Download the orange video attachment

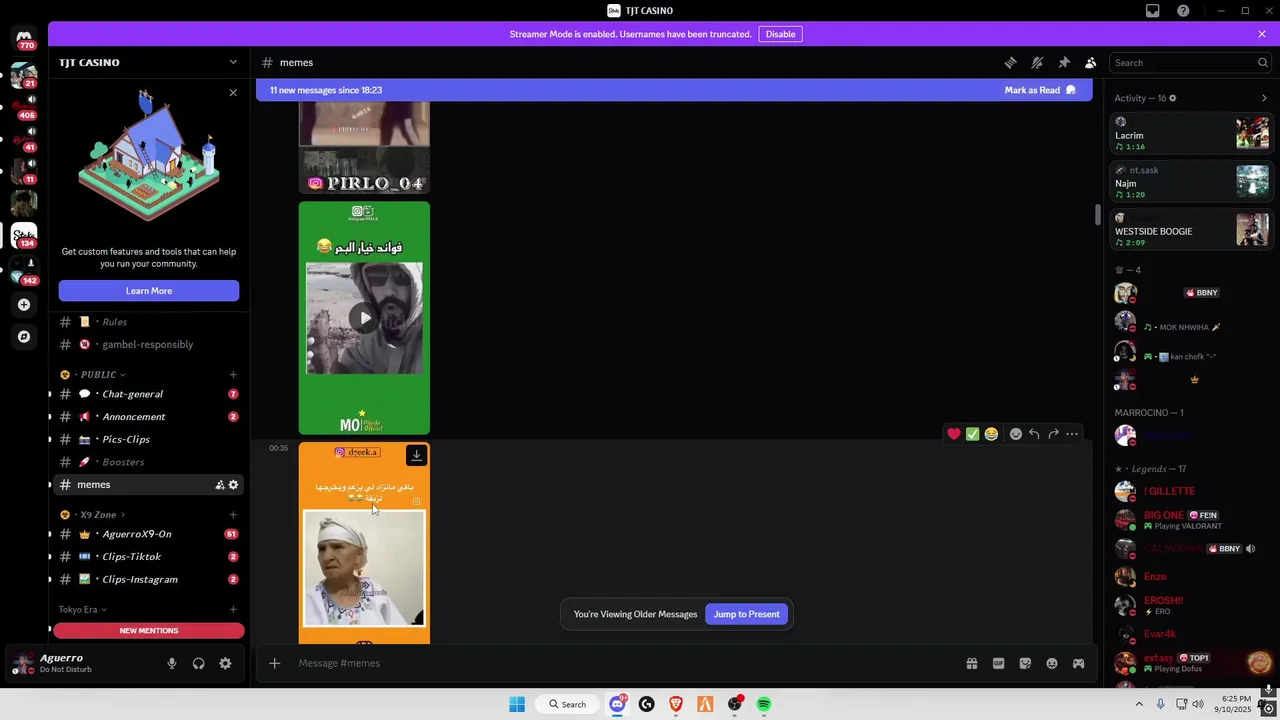(x=416, y=456)
